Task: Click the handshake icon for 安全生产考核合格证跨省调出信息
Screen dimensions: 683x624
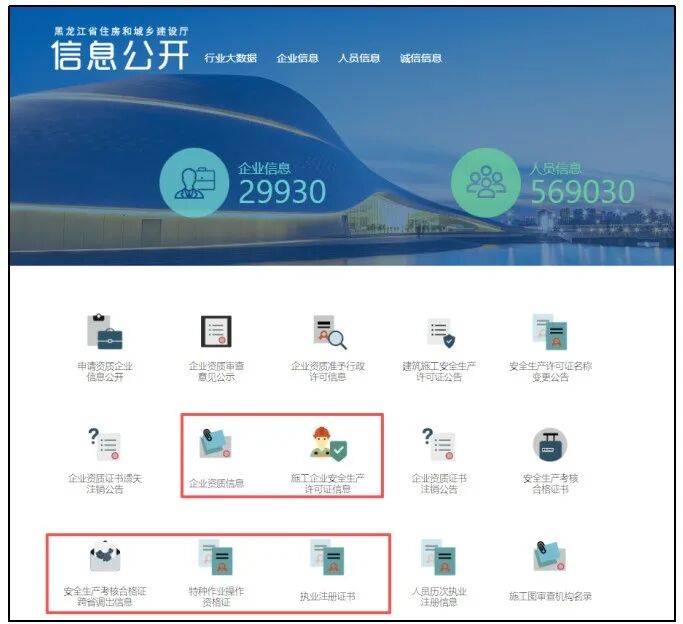Action: [105, 556]
